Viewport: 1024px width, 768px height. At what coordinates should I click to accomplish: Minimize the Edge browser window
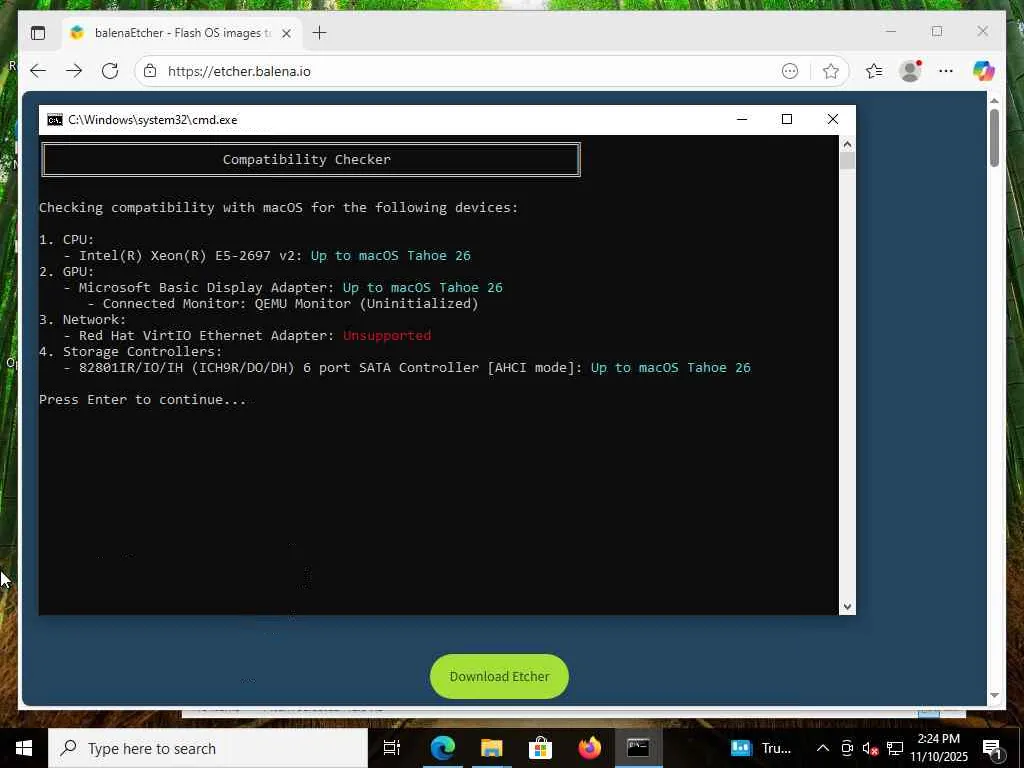891,31
